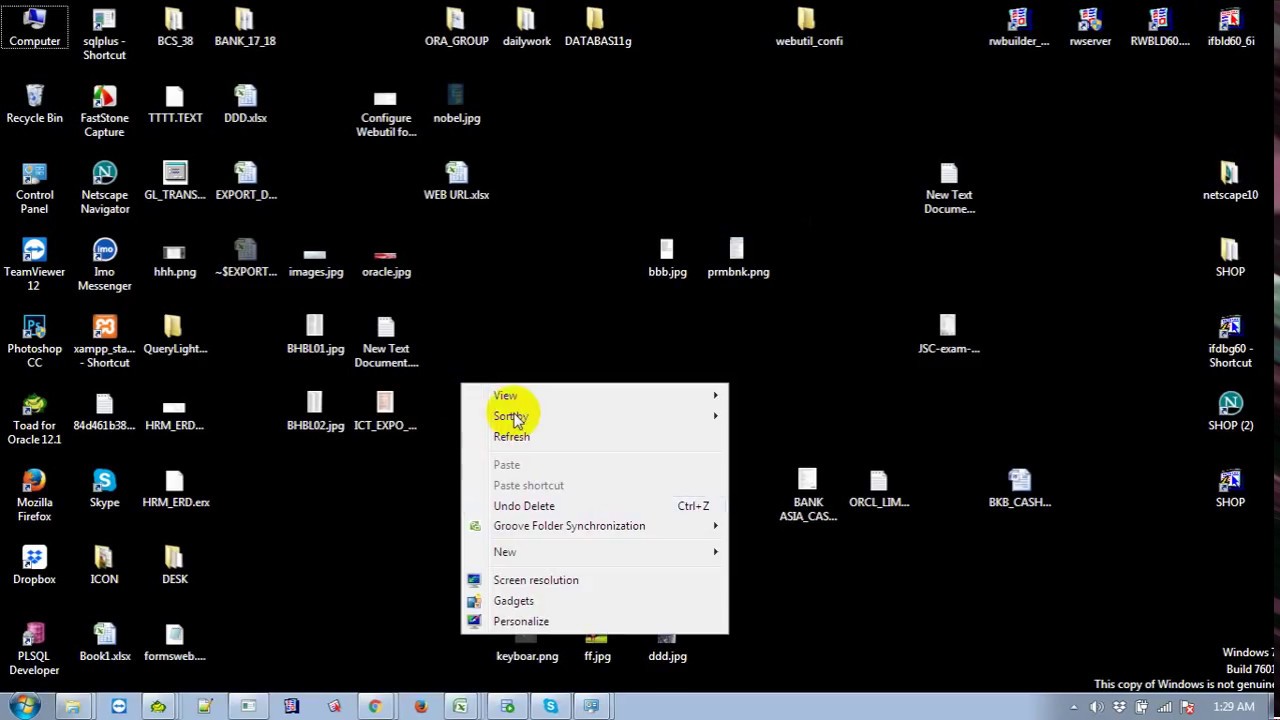Image resolution: width=1280 pixels, height=720 pixels.
Task: Select the WEB URL.xlsx file
Action: point(456,182)
